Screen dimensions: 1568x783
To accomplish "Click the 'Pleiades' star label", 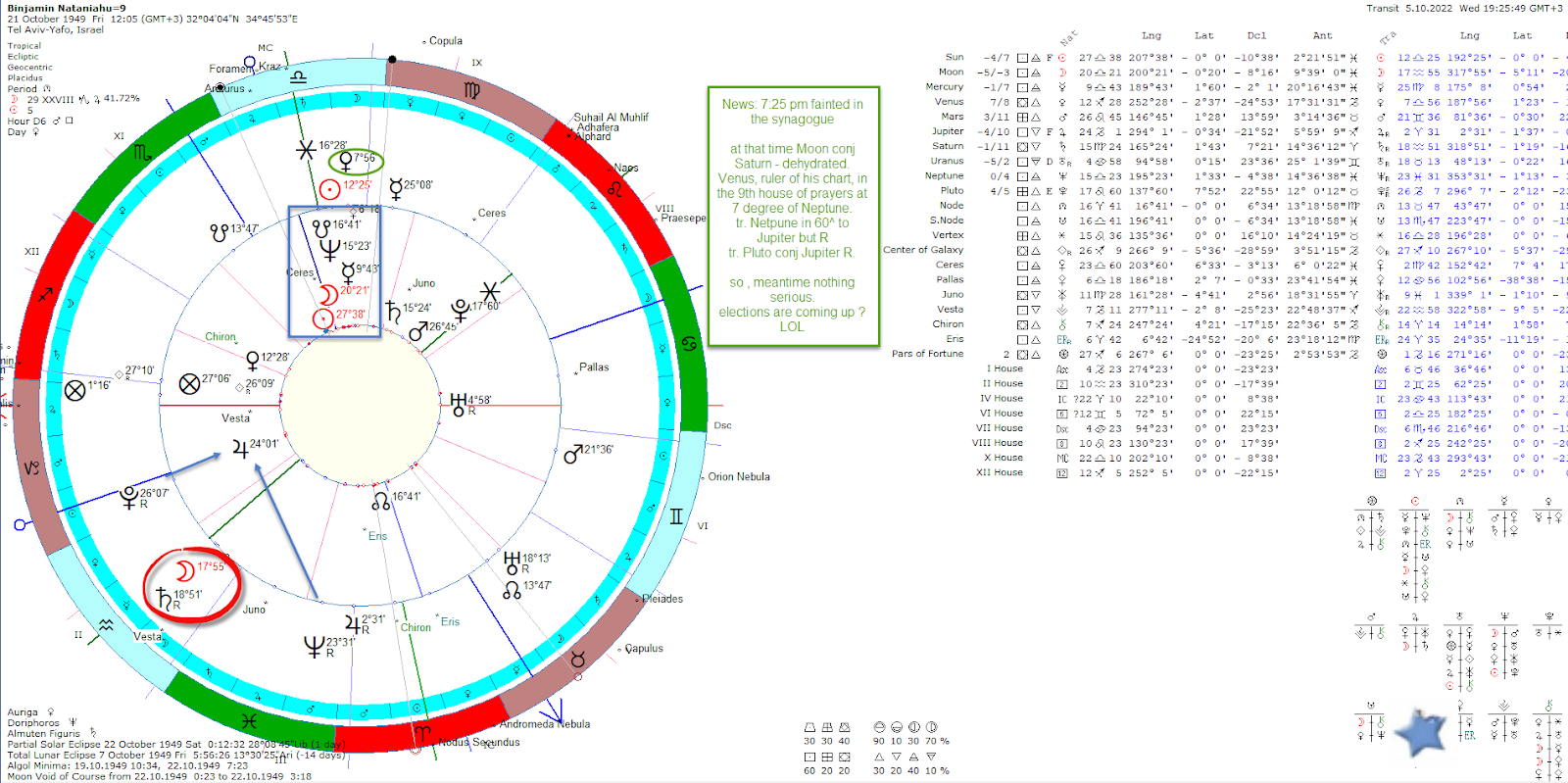I will coord(662,599).
